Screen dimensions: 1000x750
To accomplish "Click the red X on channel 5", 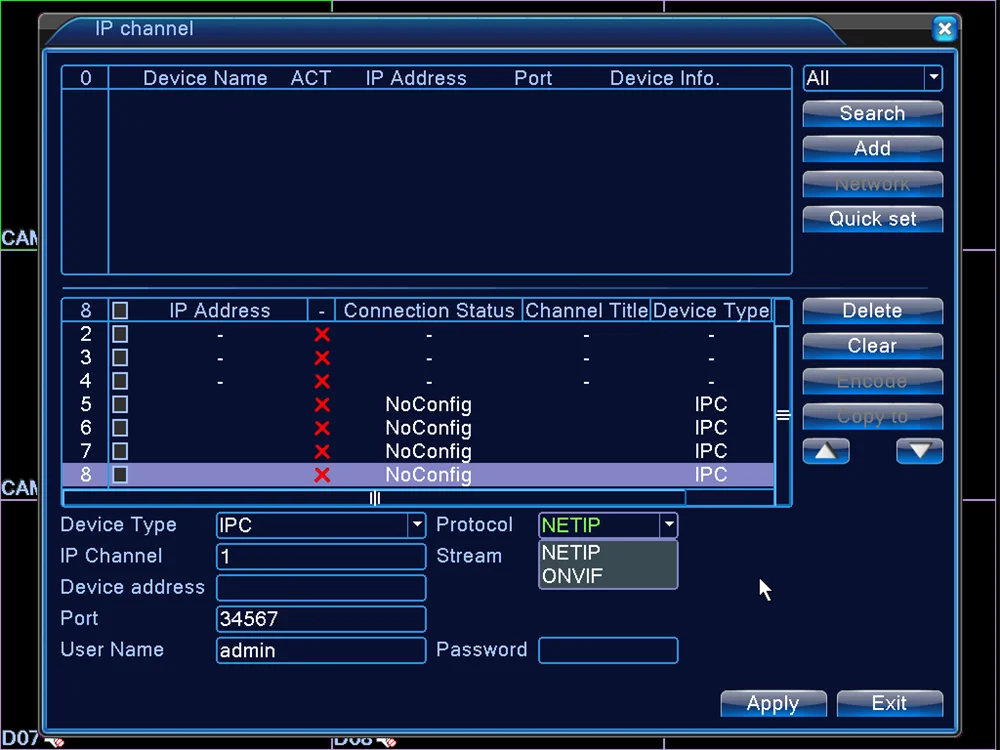I will (322, 404).
